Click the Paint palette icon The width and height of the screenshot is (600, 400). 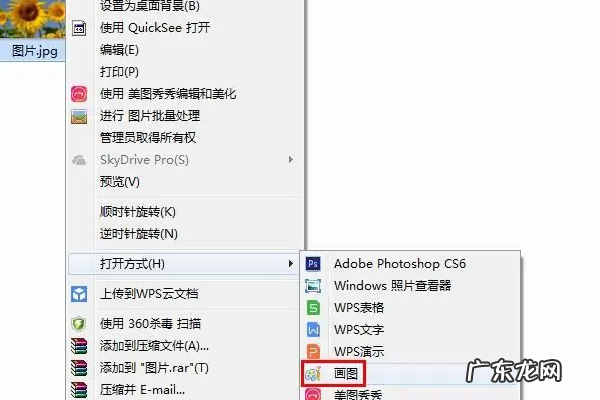[313, 374]
